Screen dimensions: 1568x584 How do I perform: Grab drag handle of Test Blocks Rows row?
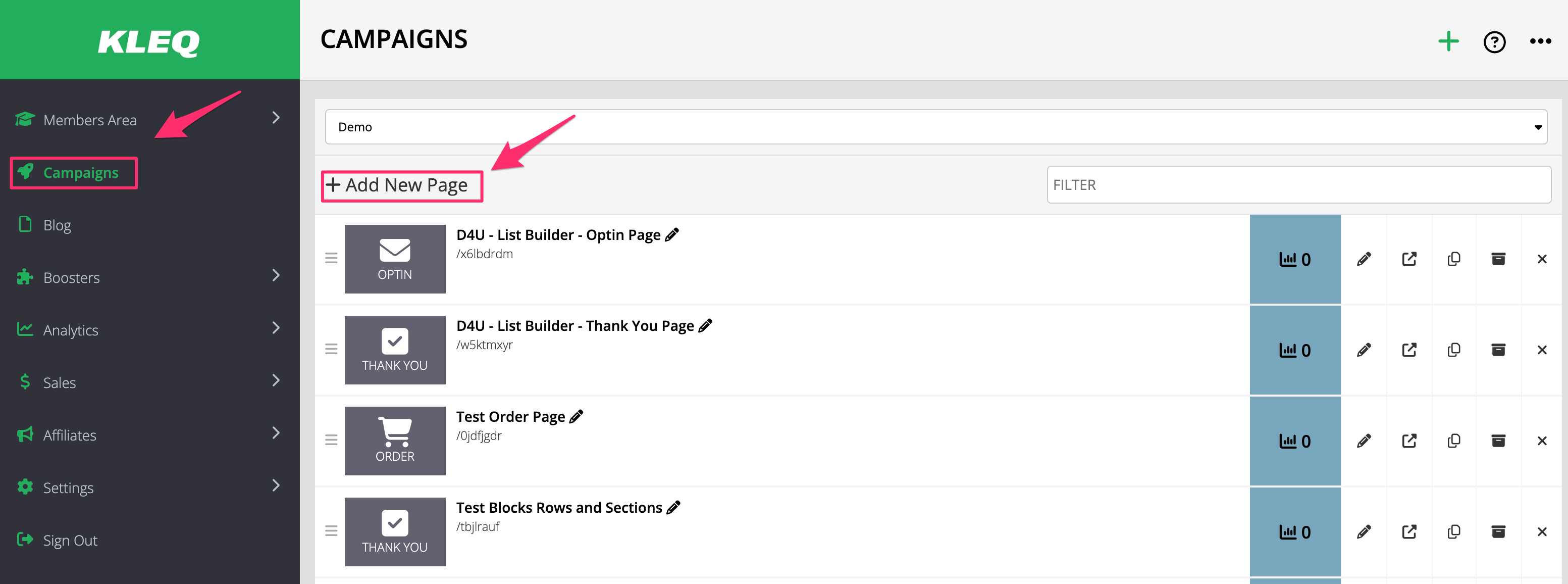[x=331, y=531]
